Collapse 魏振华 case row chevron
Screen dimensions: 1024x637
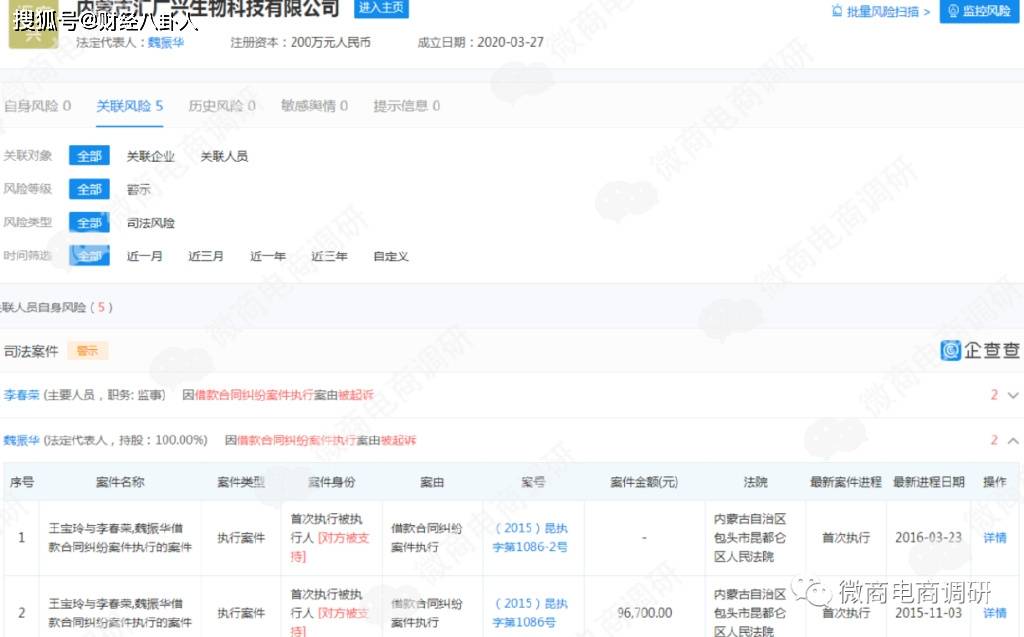pos(1013,440)
